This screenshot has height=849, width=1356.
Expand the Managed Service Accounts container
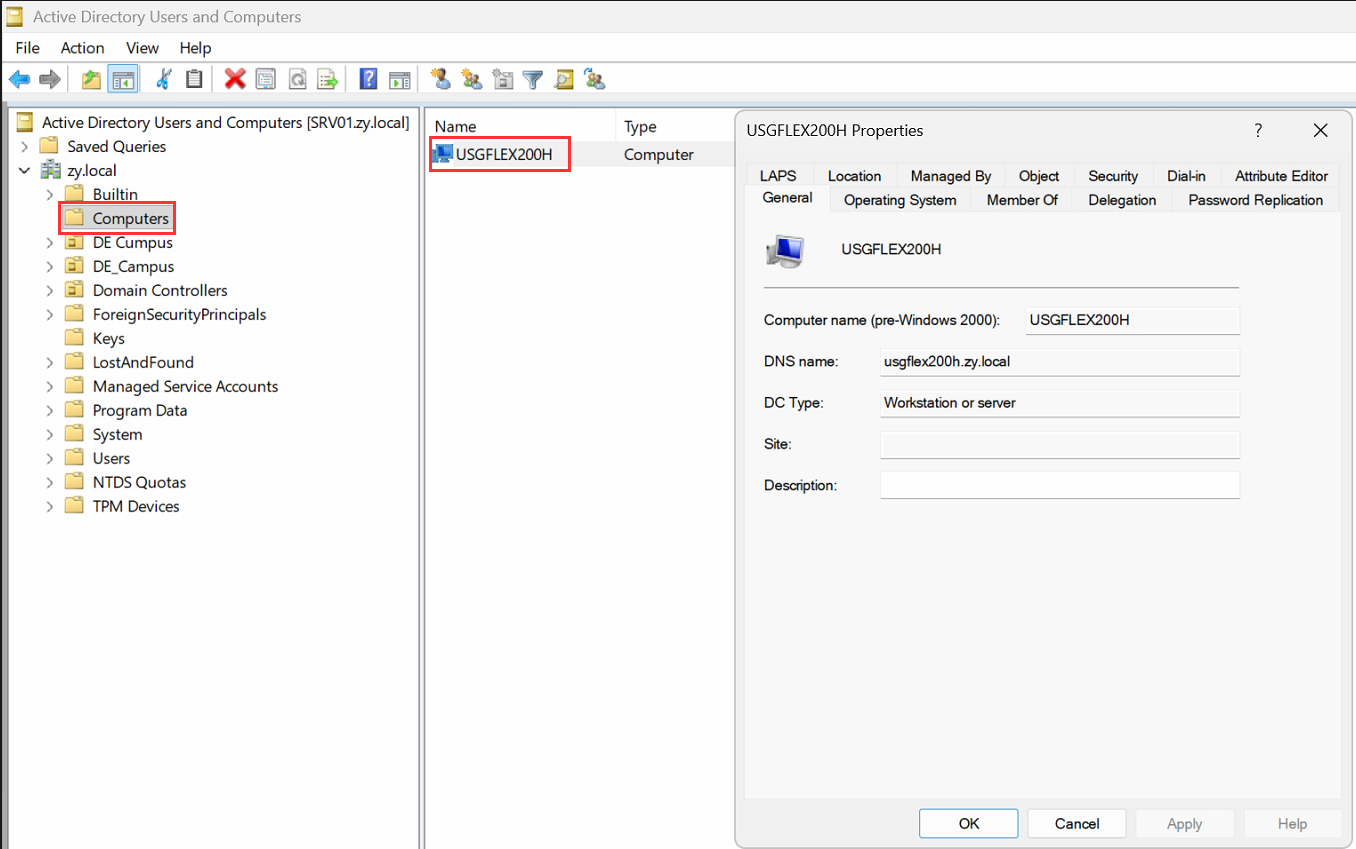(50, 387)
